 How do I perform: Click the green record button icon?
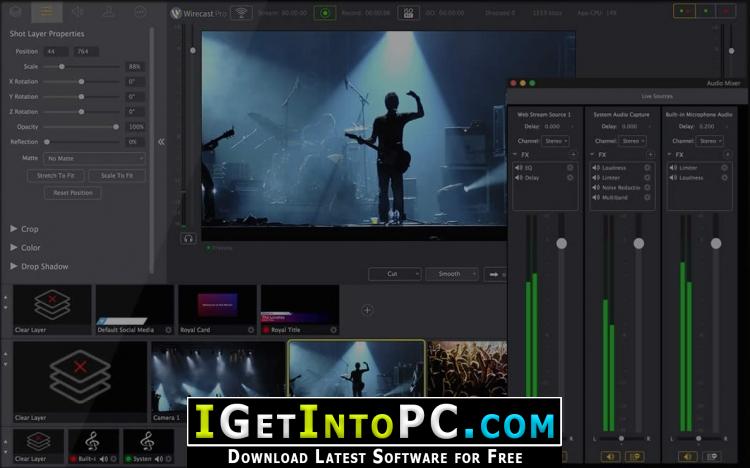click(325, 13)
